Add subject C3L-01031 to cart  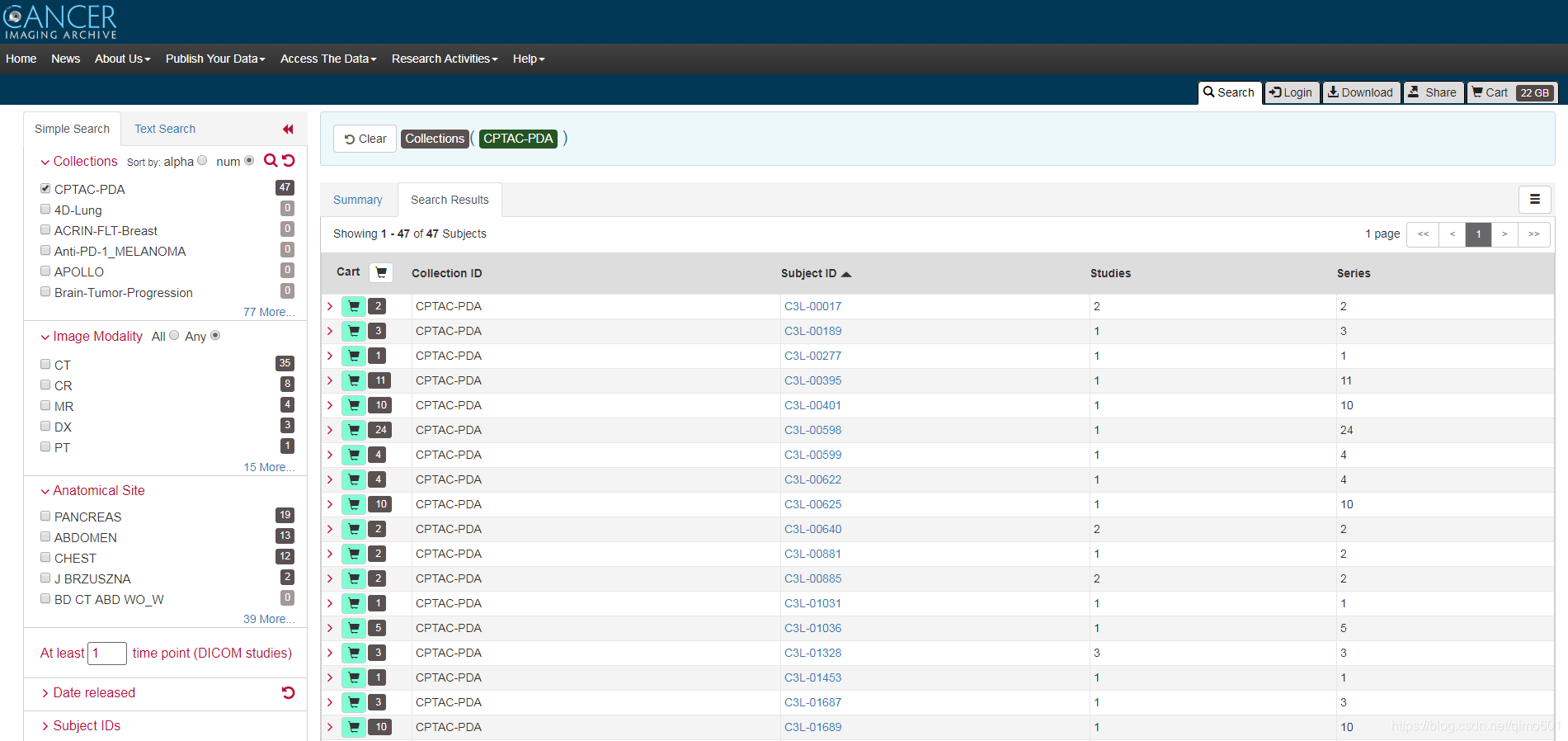click(x=354, y=603)
